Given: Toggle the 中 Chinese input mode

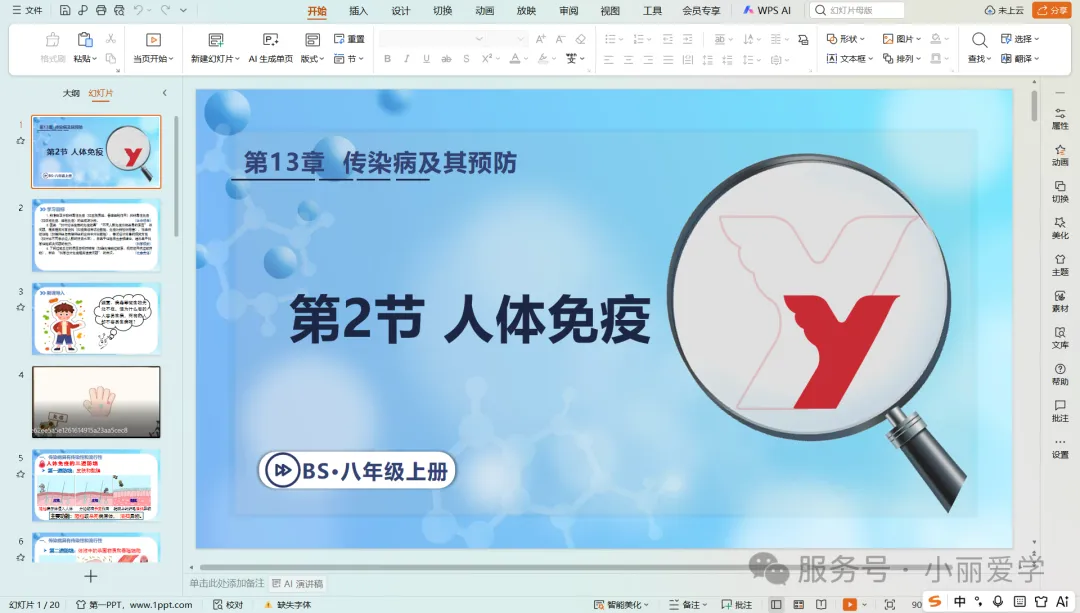Looking at the screenshot, I should (959, 601).
